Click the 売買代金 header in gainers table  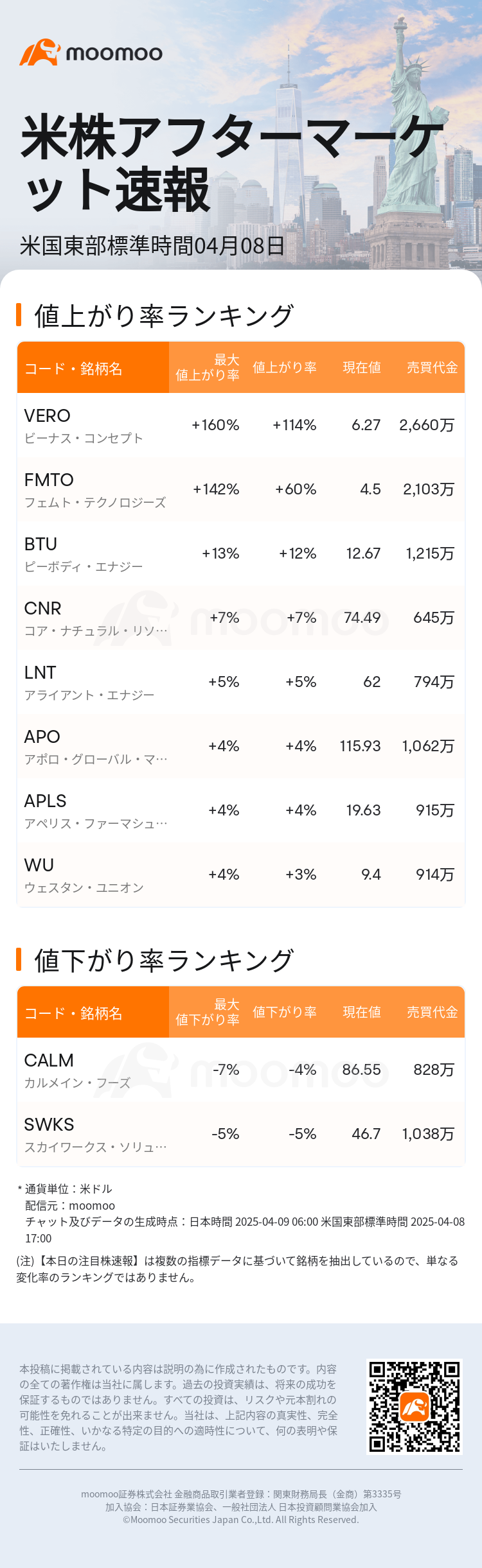[x=432, y=367]
